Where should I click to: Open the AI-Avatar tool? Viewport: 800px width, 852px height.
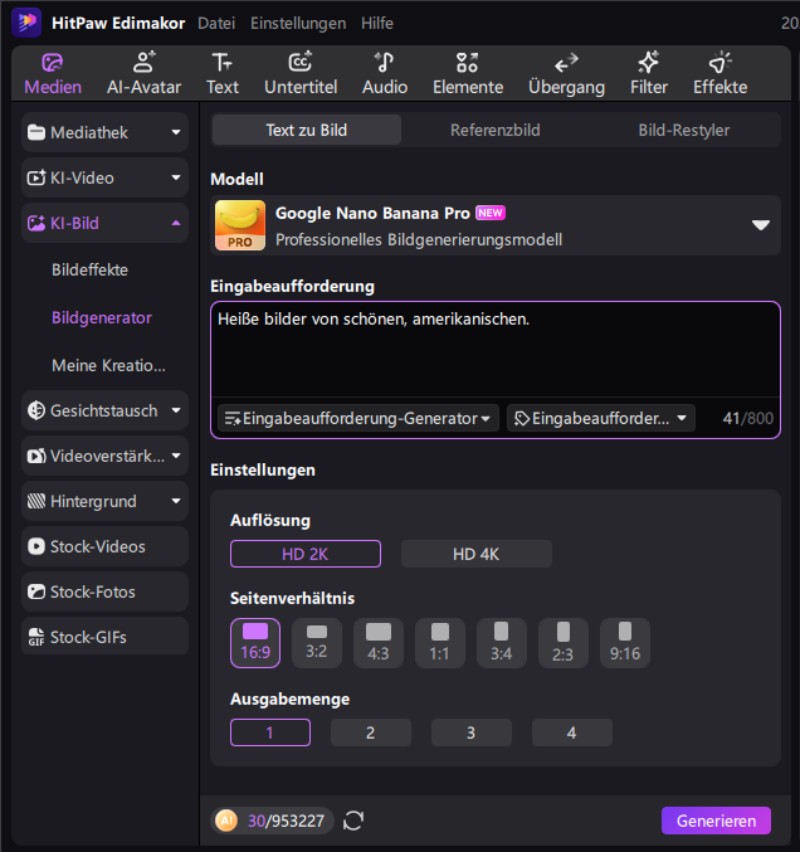pyautogui.click(x=144, y=74)
